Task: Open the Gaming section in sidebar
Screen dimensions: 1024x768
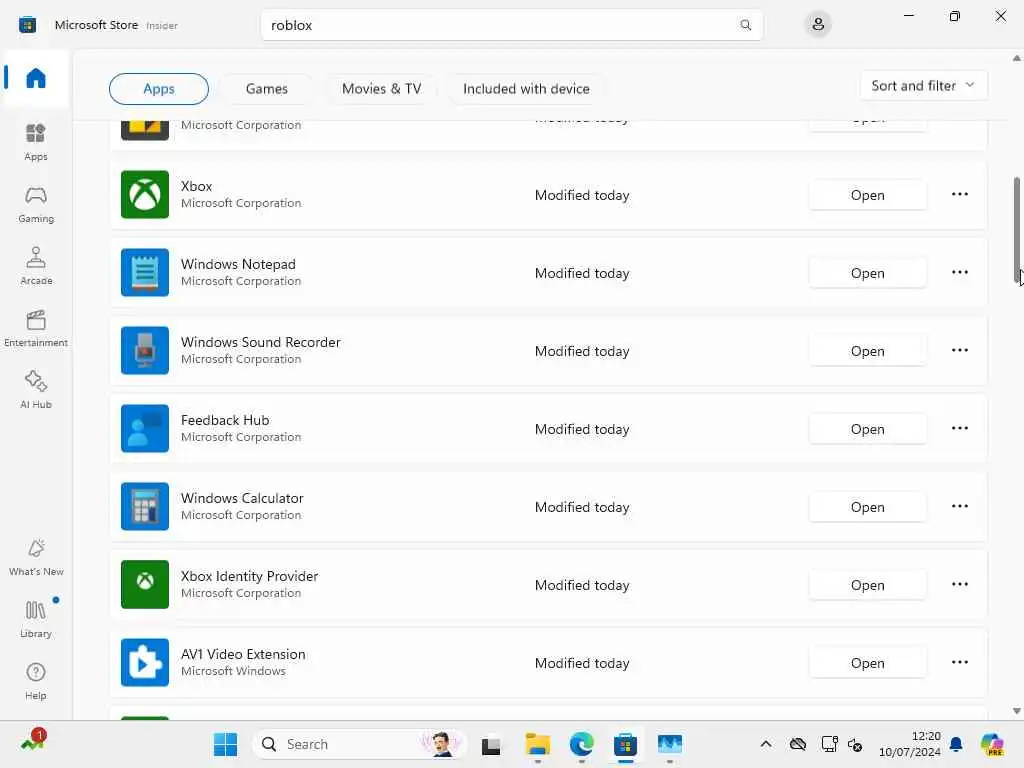Action: (x=36, y=204)
